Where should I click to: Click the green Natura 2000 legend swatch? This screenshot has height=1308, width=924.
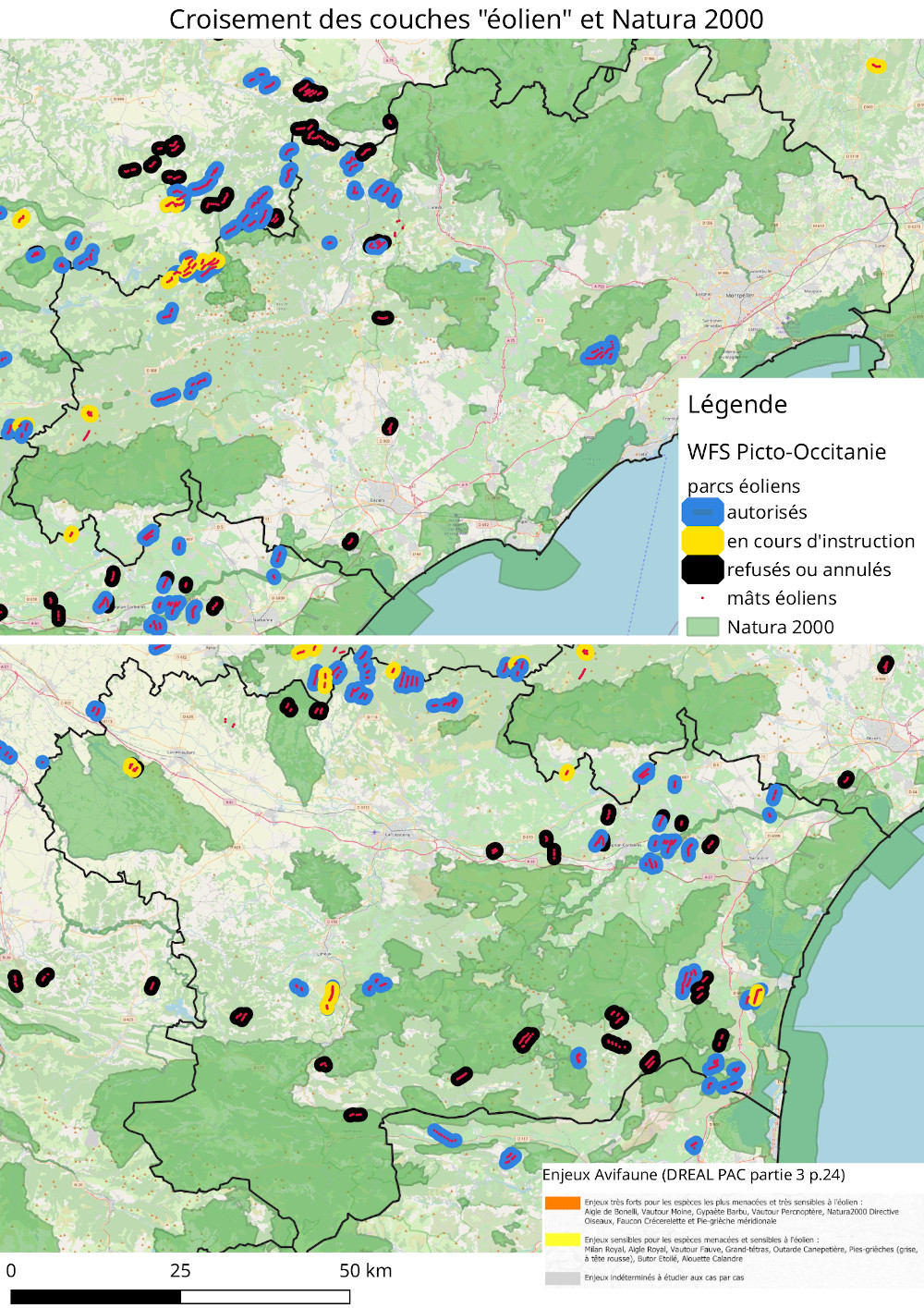tap(702, 627)
